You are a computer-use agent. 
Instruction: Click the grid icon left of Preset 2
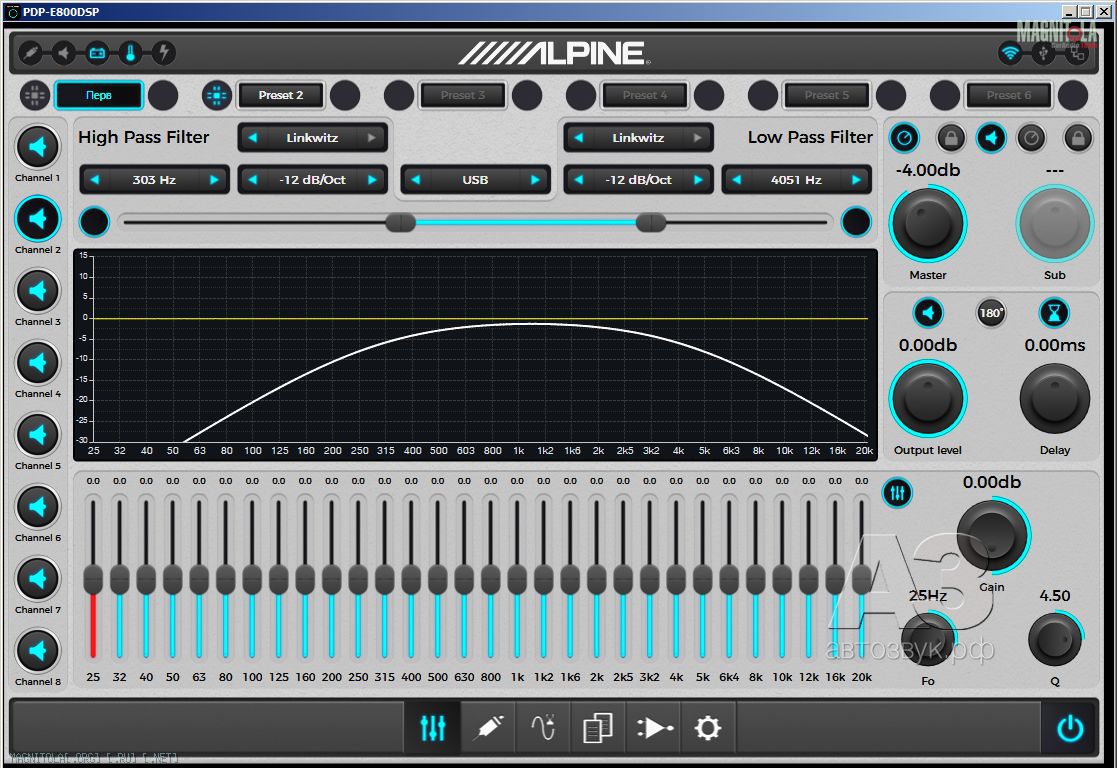[217, 95]
